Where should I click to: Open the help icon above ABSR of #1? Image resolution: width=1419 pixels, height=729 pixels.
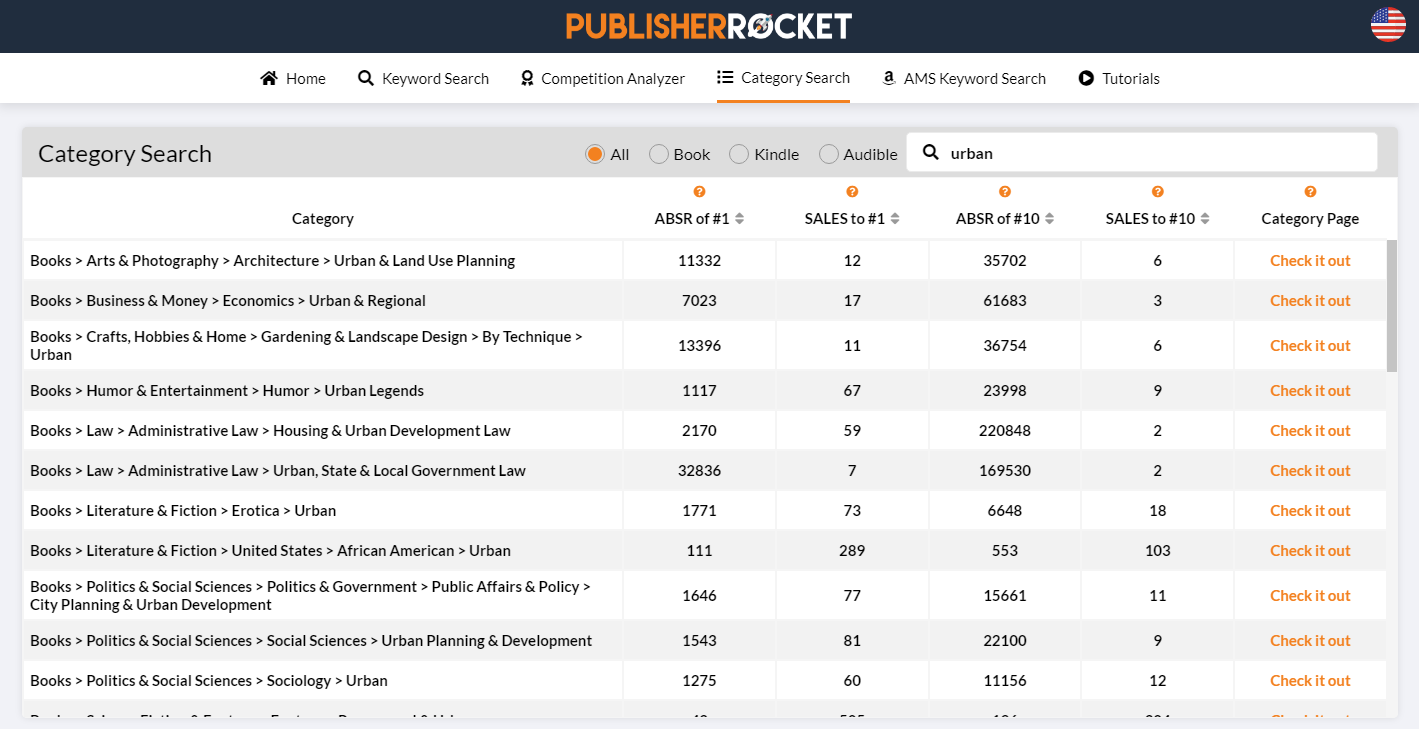click(x=699, y=191)
